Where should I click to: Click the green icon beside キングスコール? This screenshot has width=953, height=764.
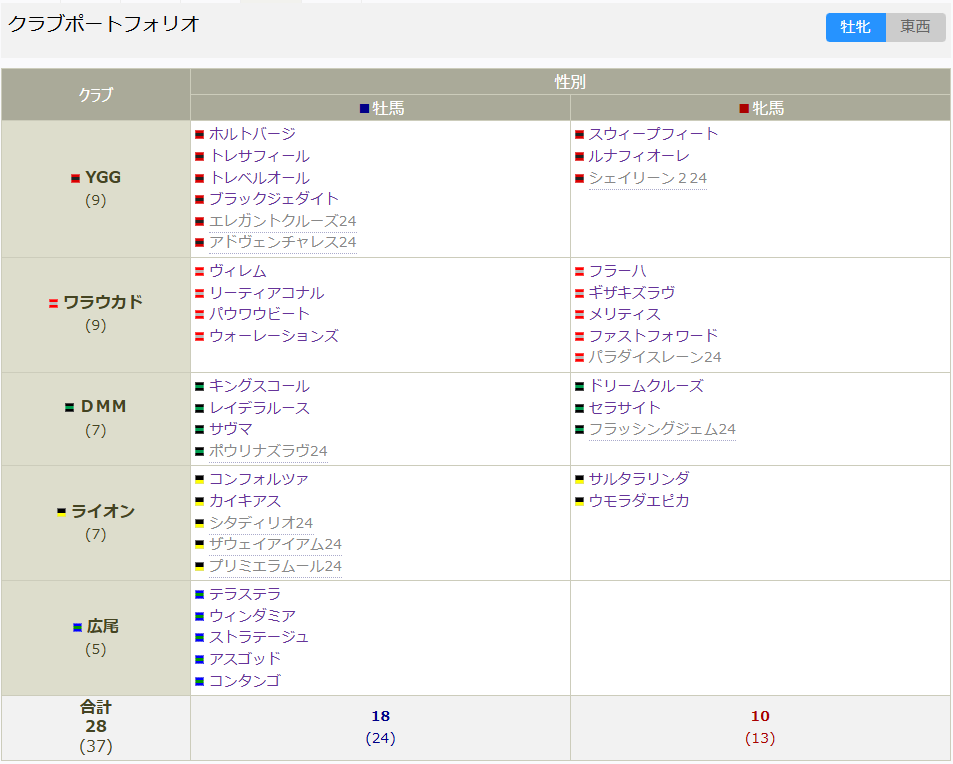pos(199,386)
